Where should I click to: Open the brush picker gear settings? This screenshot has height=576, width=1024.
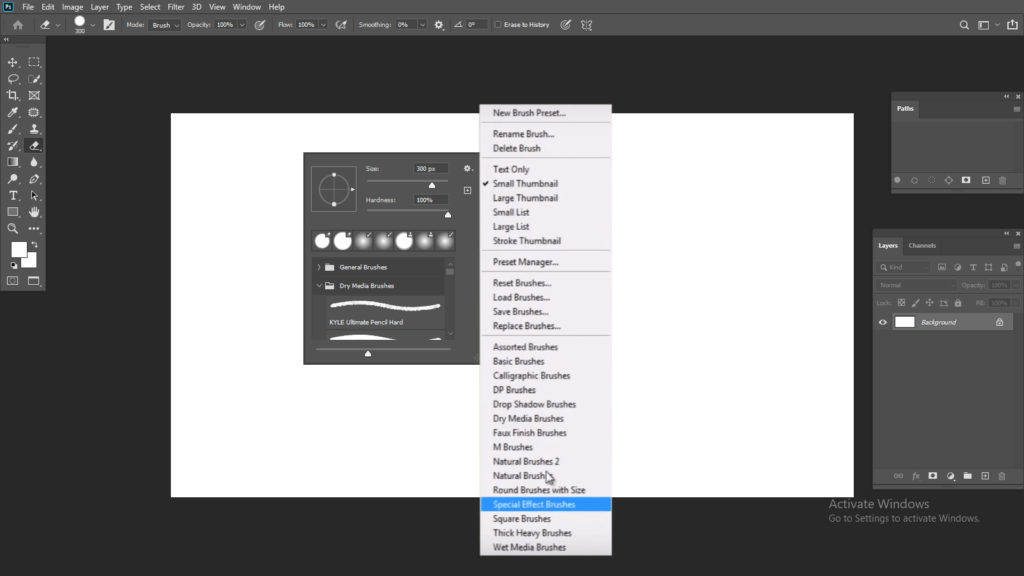point(467,168)
